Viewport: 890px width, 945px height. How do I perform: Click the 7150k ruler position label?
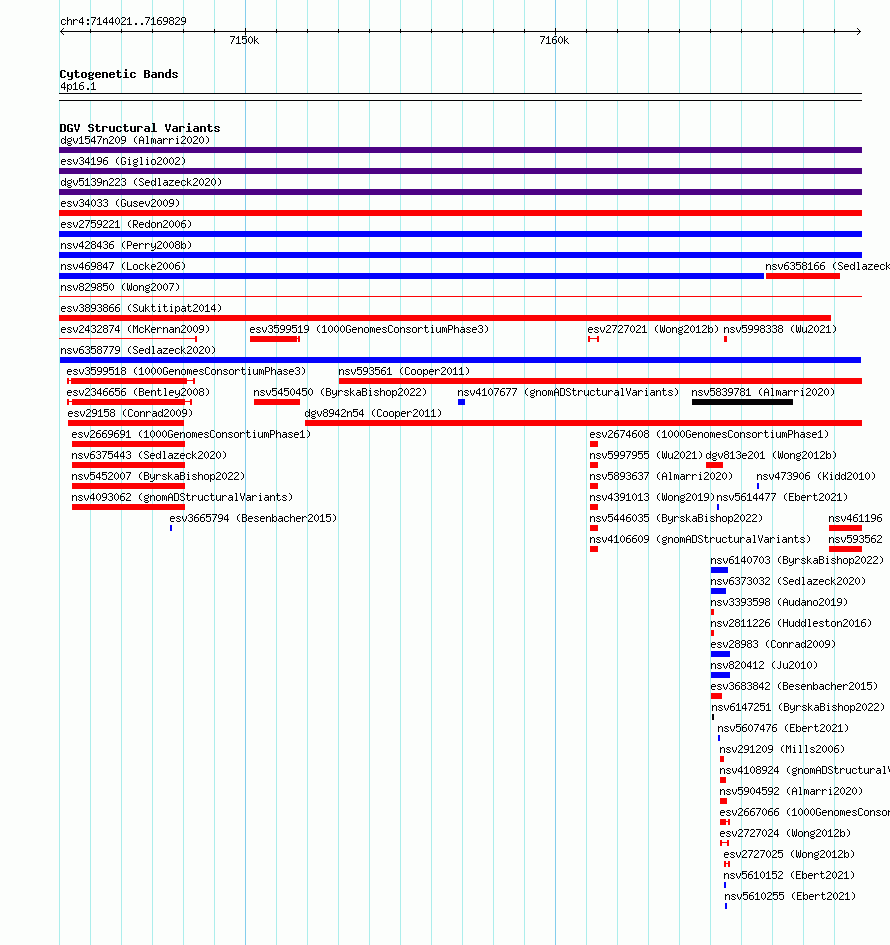[244, 41]
